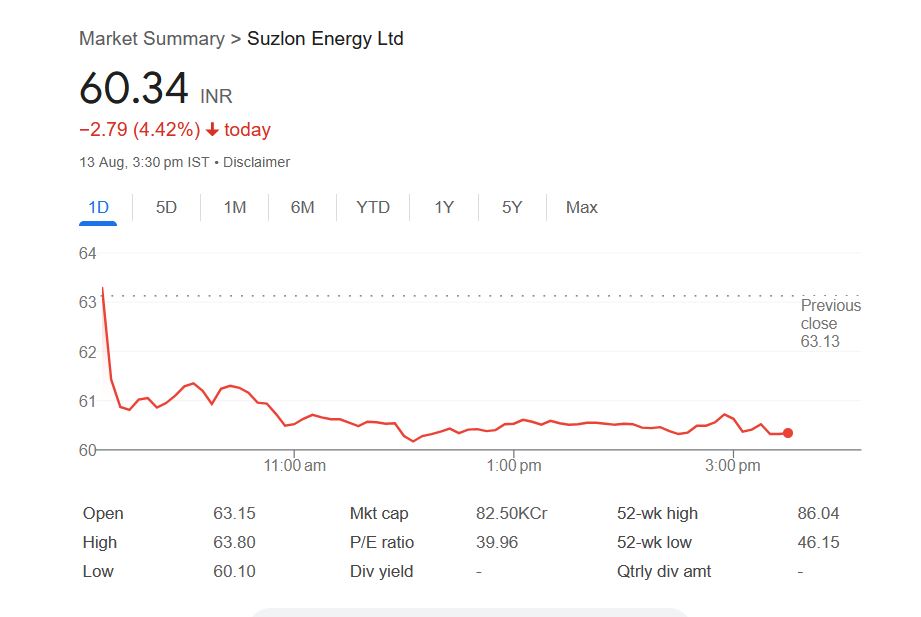The width and height of the screenshot is (921, 617).
Task: Show the 1M price chart
Action: pyautogui.click(x=234, y=208)
